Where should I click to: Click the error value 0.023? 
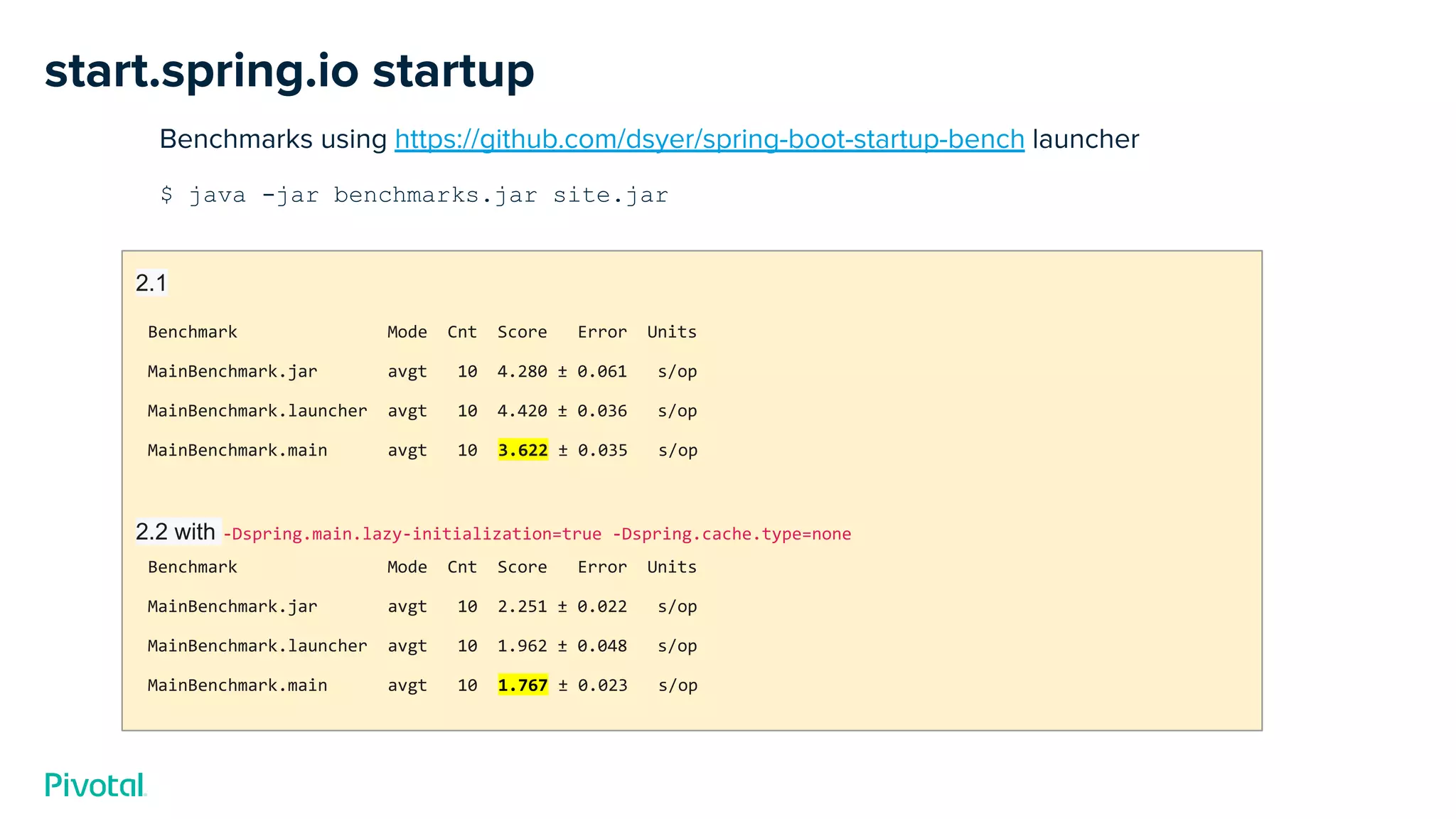pos(603,686)
